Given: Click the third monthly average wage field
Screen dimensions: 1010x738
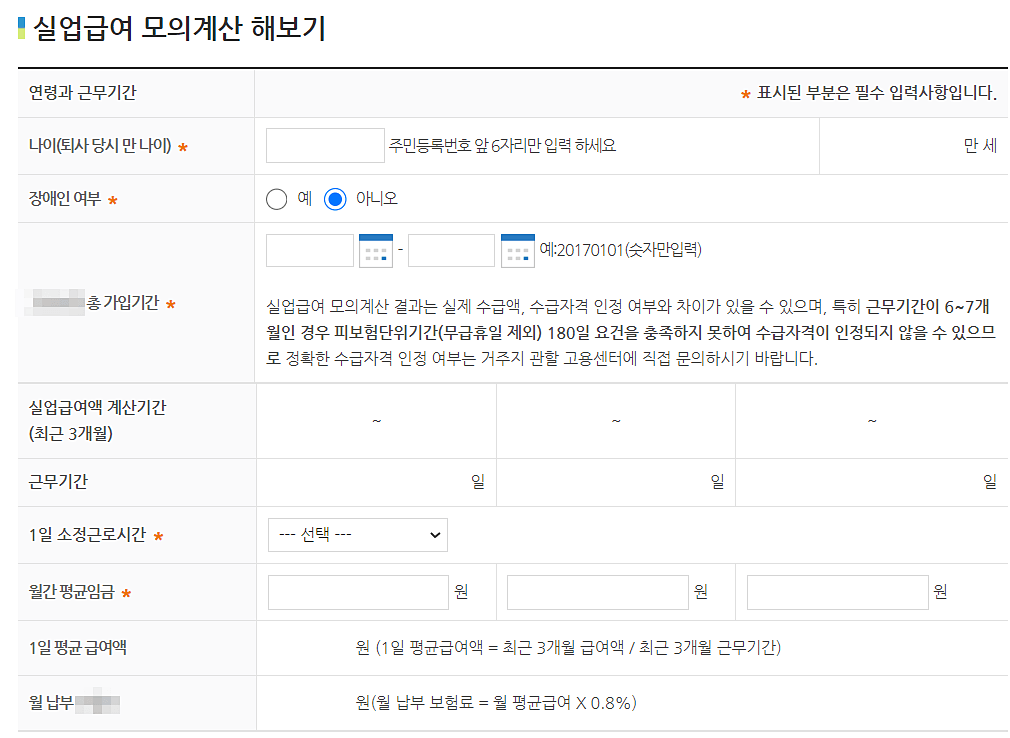Looking at the screenshot, I should (x=836, y=591).
